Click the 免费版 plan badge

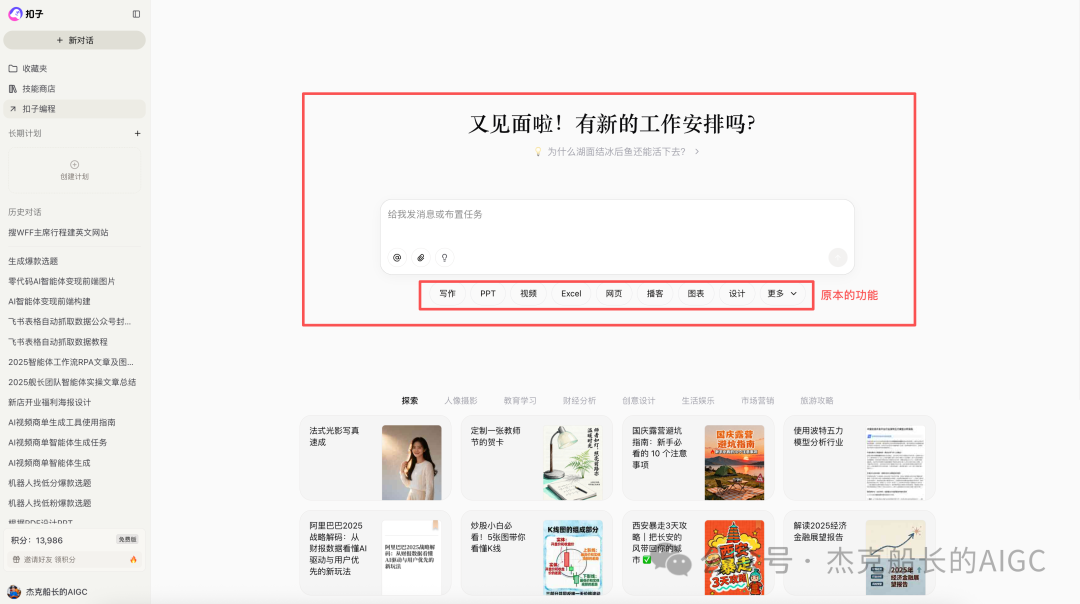127,540
